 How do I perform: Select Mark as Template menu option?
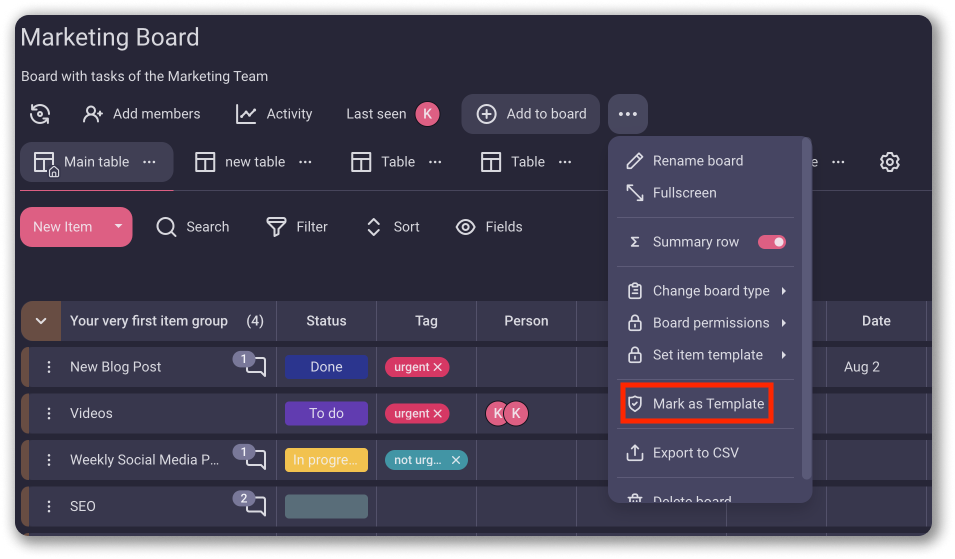click(696, 404)
